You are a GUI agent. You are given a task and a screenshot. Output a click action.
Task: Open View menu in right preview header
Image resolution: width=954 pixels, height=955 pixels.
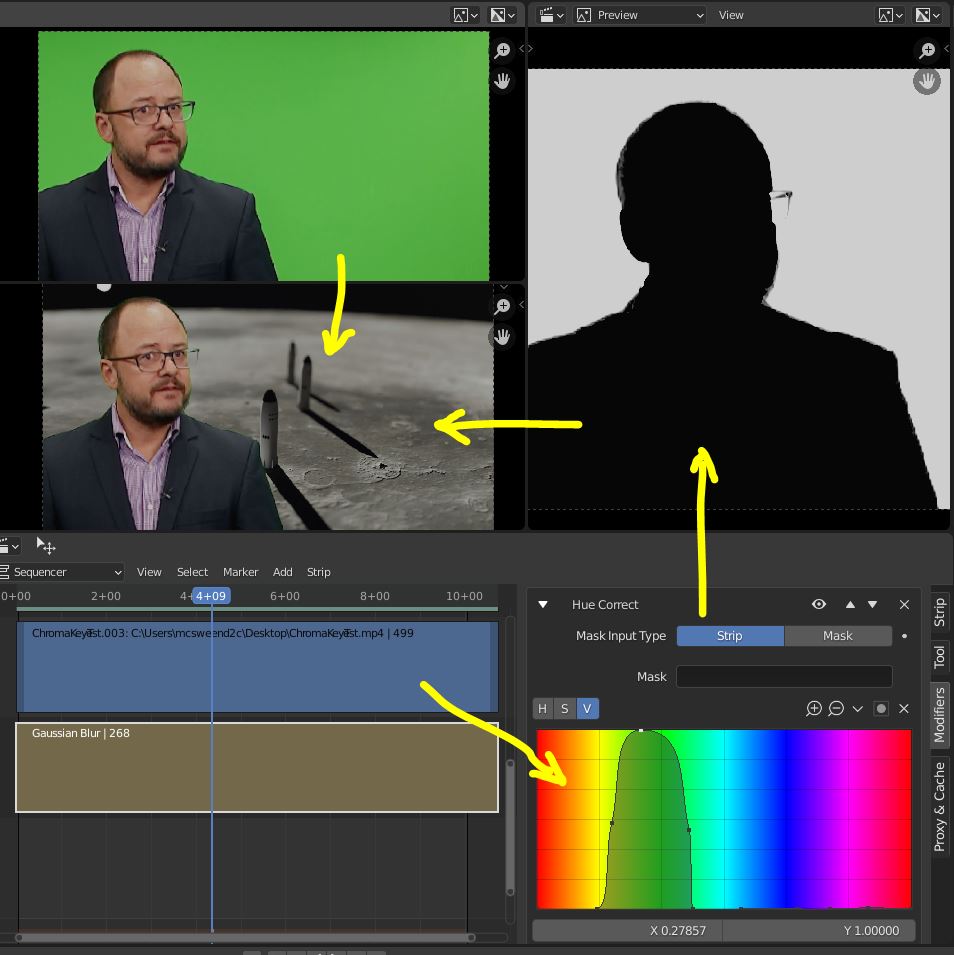pos(731,15)
